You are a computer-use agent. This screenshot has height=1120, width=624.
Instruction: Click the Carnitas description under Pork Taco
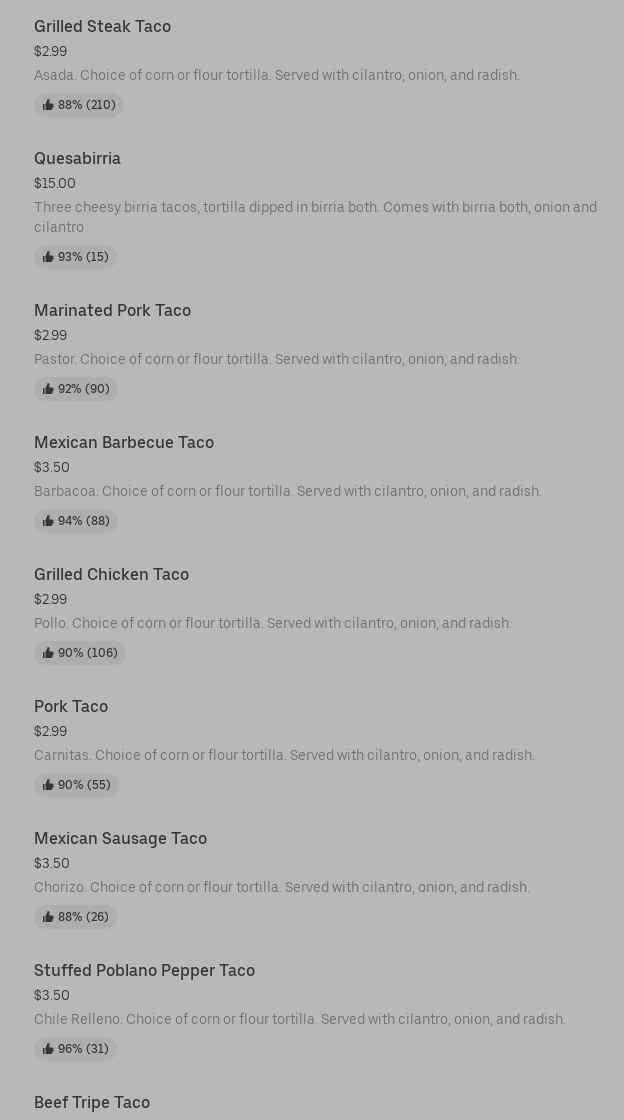[284, 756]
